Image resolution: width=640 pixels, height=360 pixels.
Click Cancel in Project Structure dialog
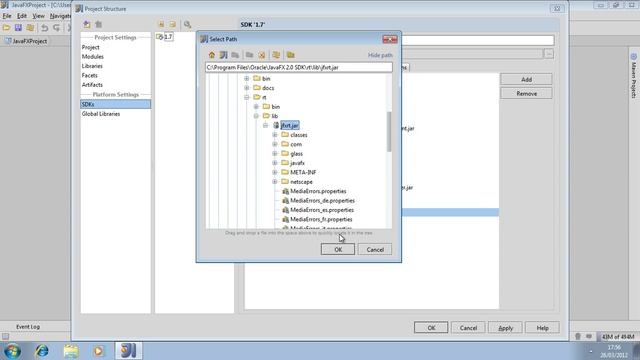[468, 328]
